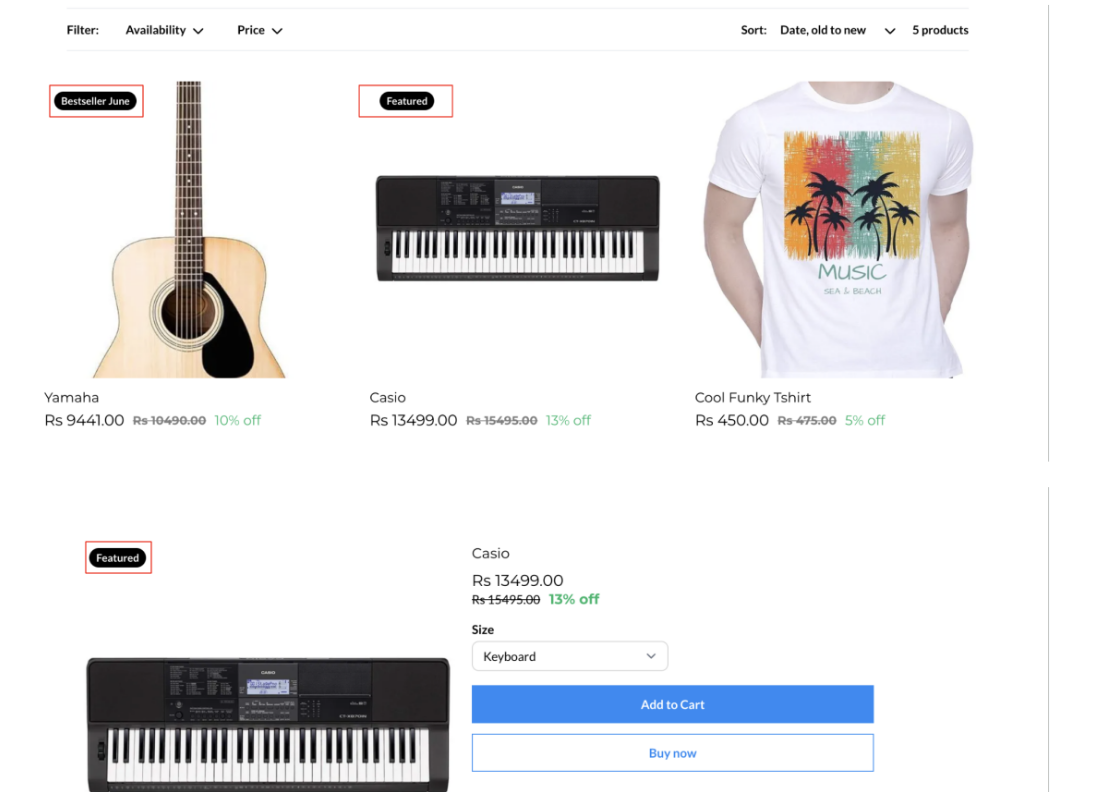Open the Cool Funky Tshirt title link
Screen dimensions: 1100x792
pyautogui.click(x=753, y=397)
